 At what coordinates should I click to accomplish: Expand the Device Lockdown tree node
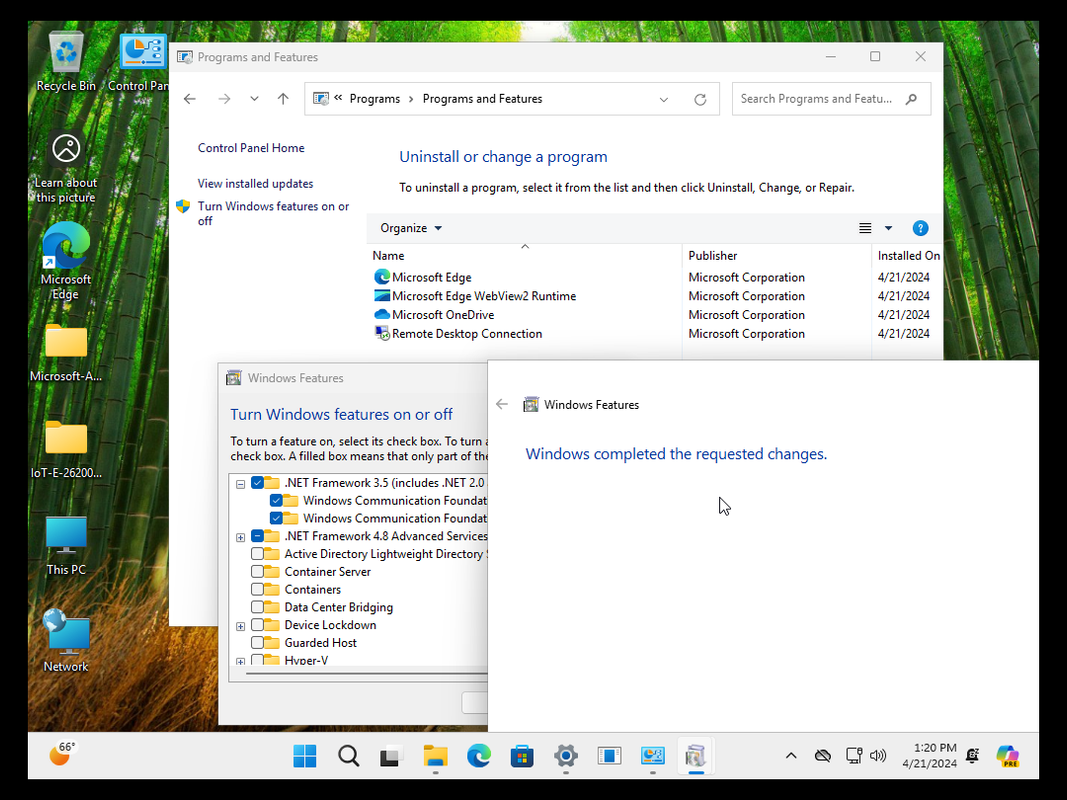tap(240, 626)
